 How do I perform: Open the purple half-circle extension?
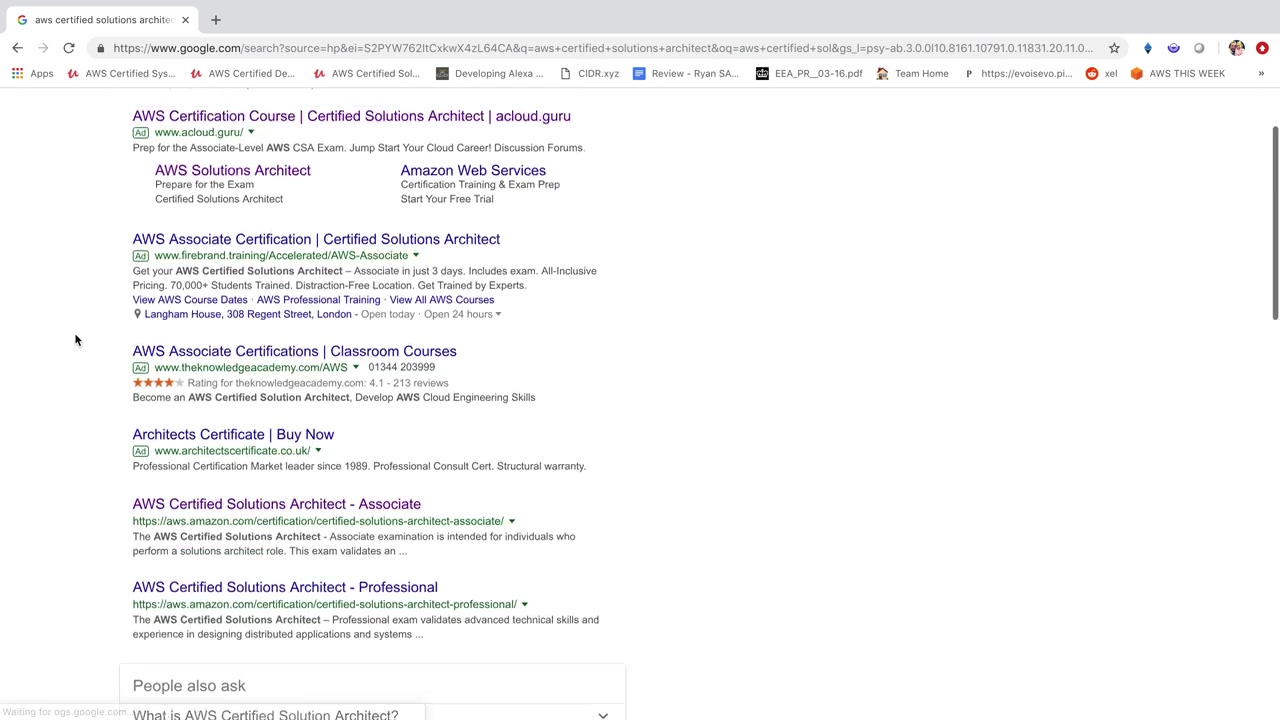(x=1174, y=48)
